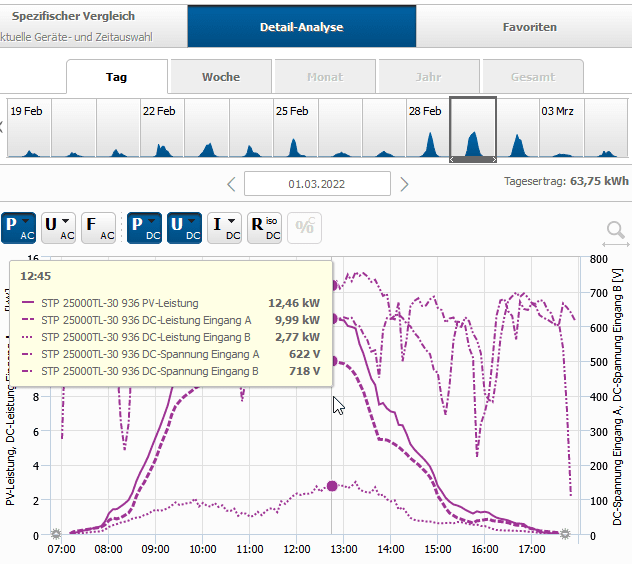
Task: Select the Woche period tab
Action: coord(221,77)
